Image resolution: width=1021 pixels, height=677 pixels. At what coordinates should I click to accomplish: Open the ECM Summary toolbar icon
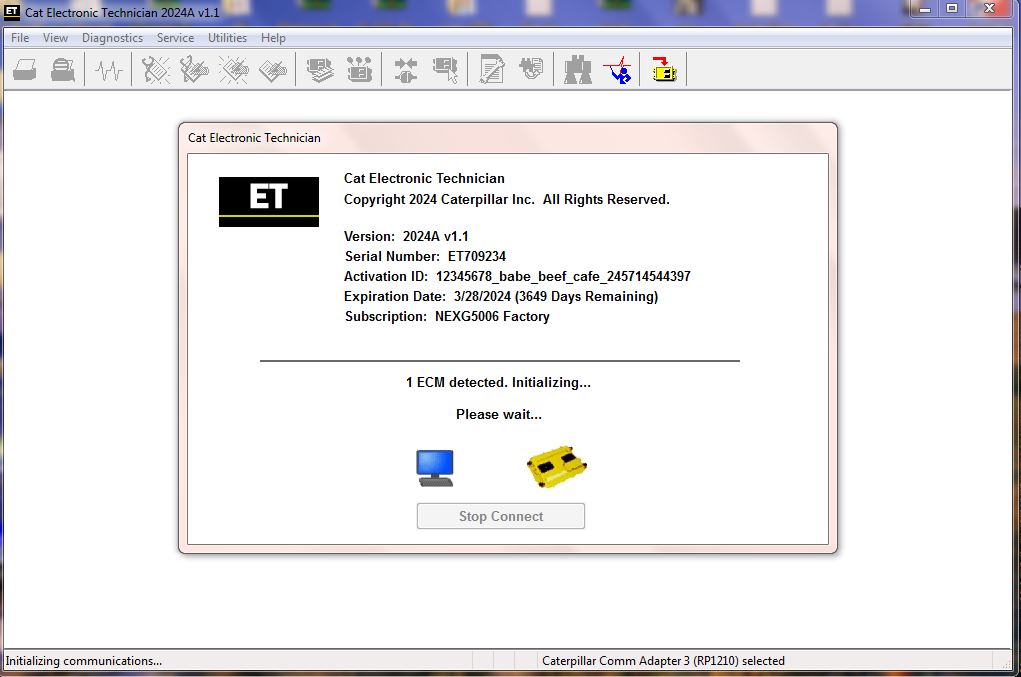(x=320, y=70)
